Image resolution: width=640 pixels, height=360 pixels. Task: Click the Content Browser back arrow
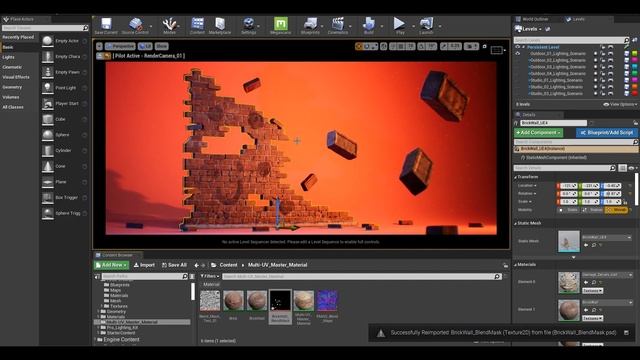click(196, 265)
